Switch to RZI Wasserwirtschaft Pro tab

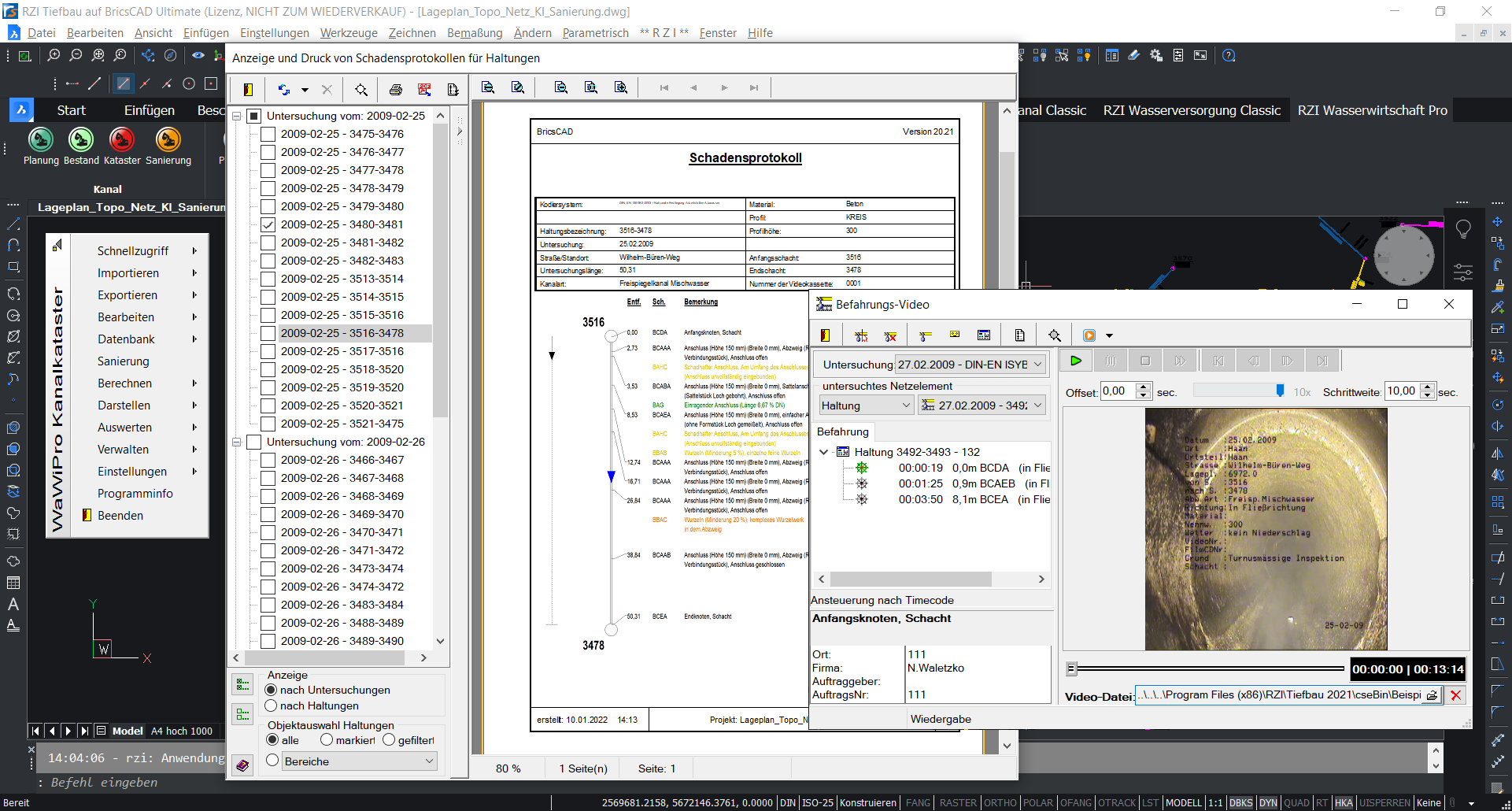(x=1372, y=110)
